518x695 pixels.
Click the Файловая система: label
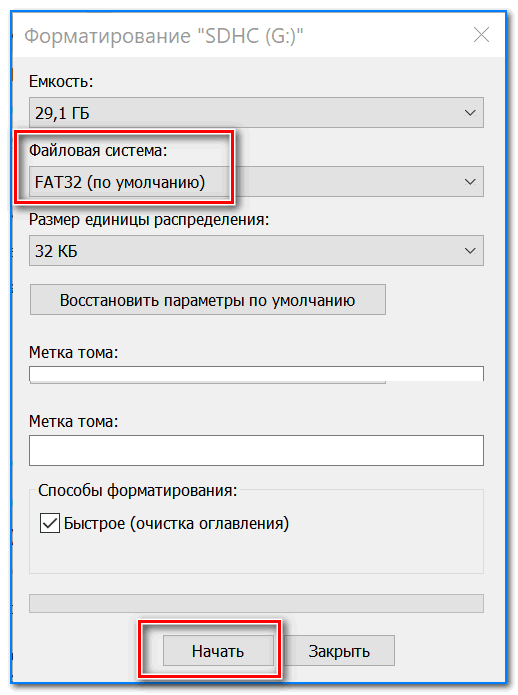tap(98, 151)
